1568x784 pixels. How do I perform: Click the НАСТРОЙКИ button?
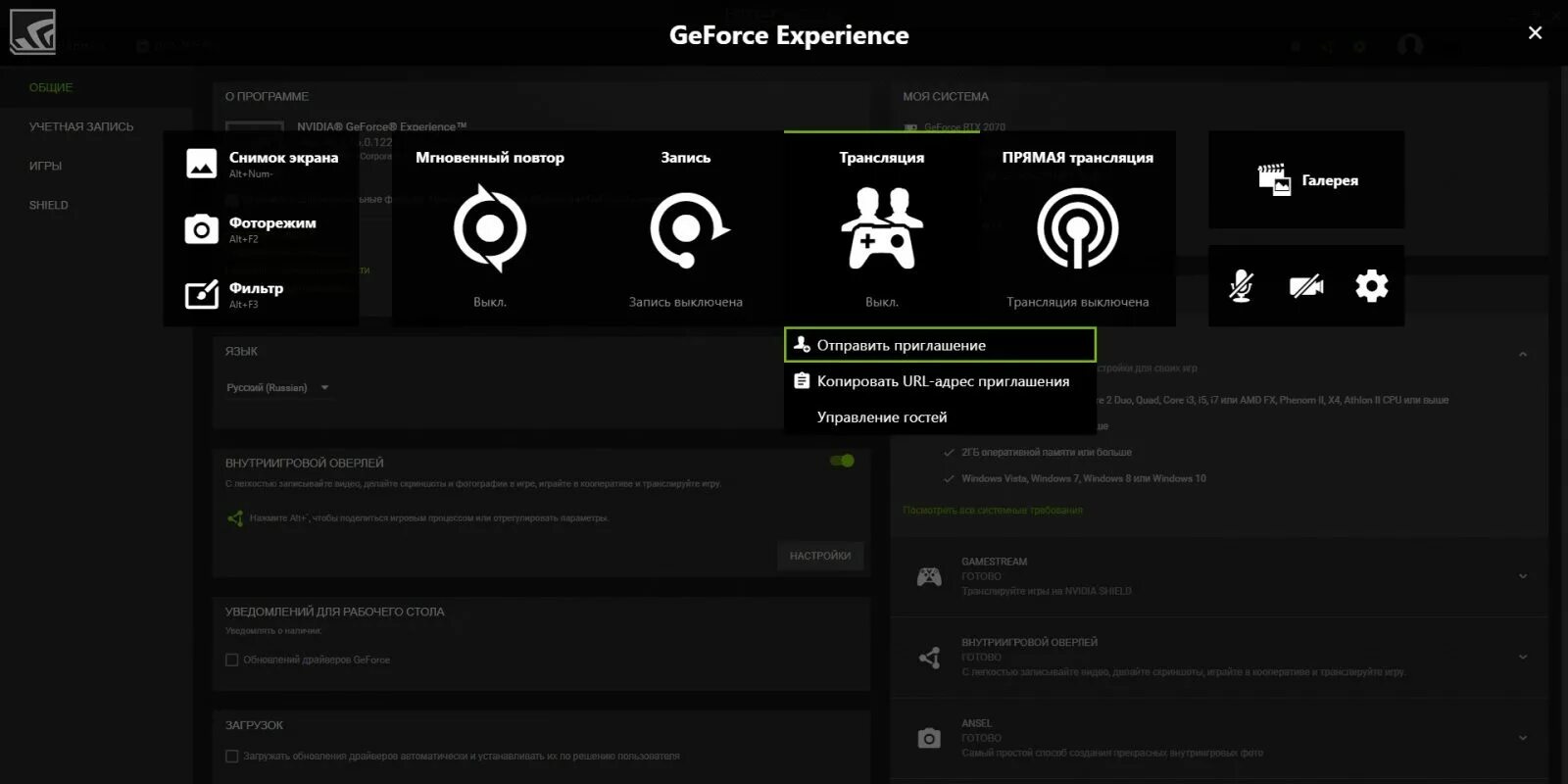coord(820,556)
